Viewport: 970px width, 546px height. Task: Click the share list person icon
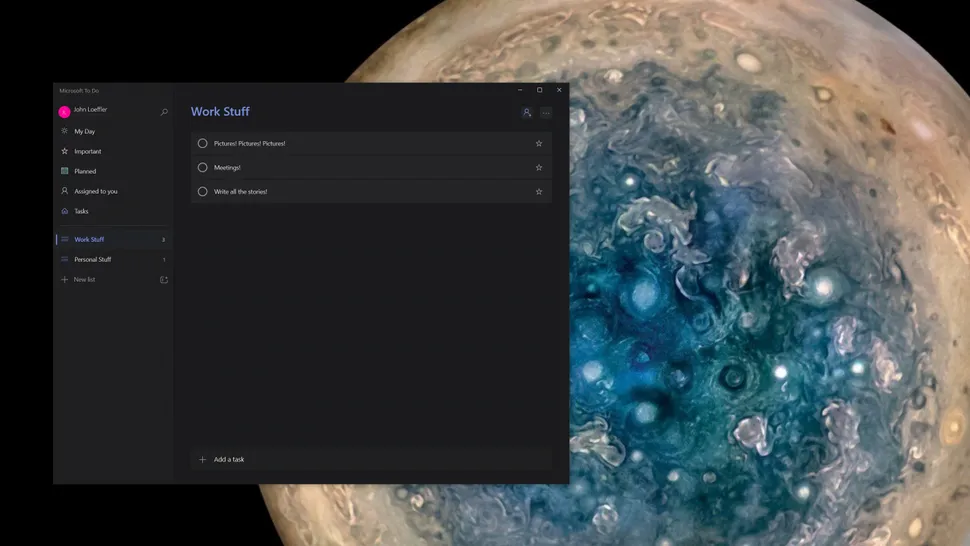526,113
